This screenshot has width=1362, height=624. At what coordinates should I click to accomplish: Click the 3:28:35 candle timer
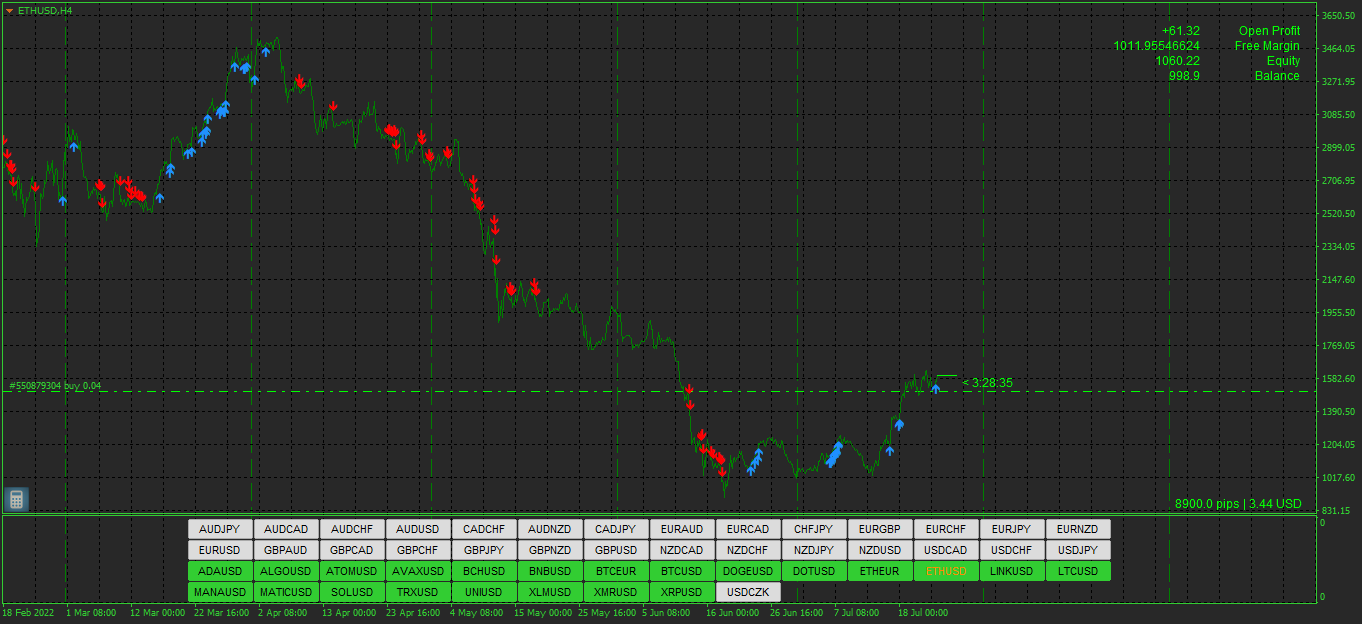(x=987, y=383)
